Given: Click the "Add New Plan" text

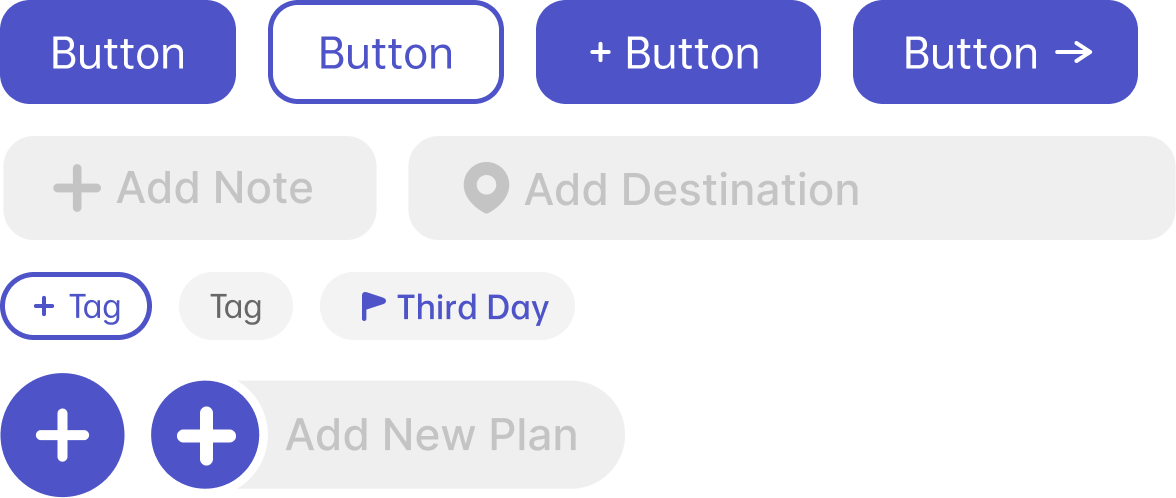Looking at the screenshot, I should point(431,435).
